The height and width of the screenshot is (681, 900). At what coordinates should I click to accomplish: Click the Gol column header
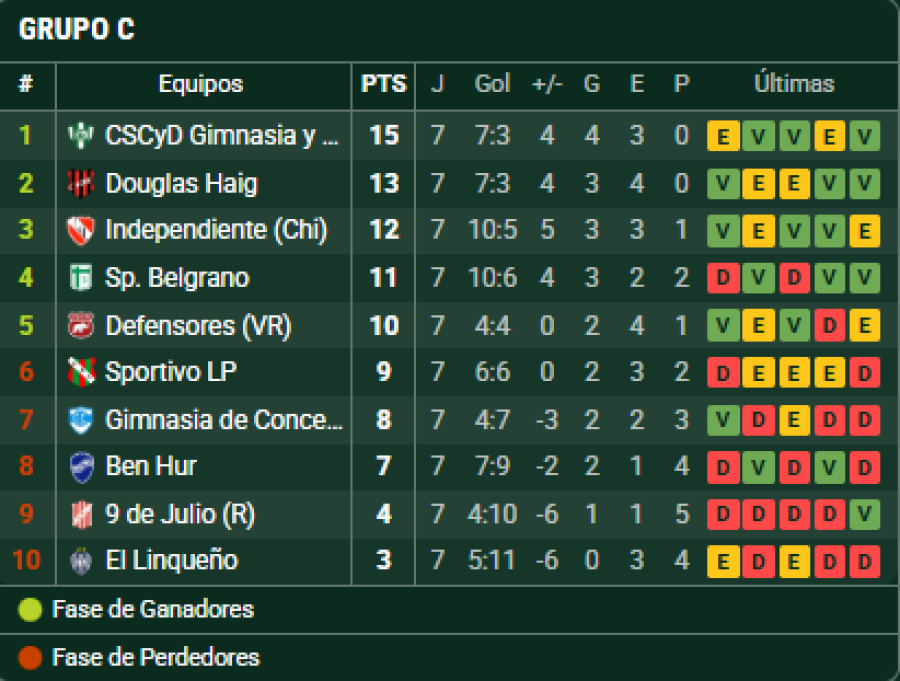(492, 84)
